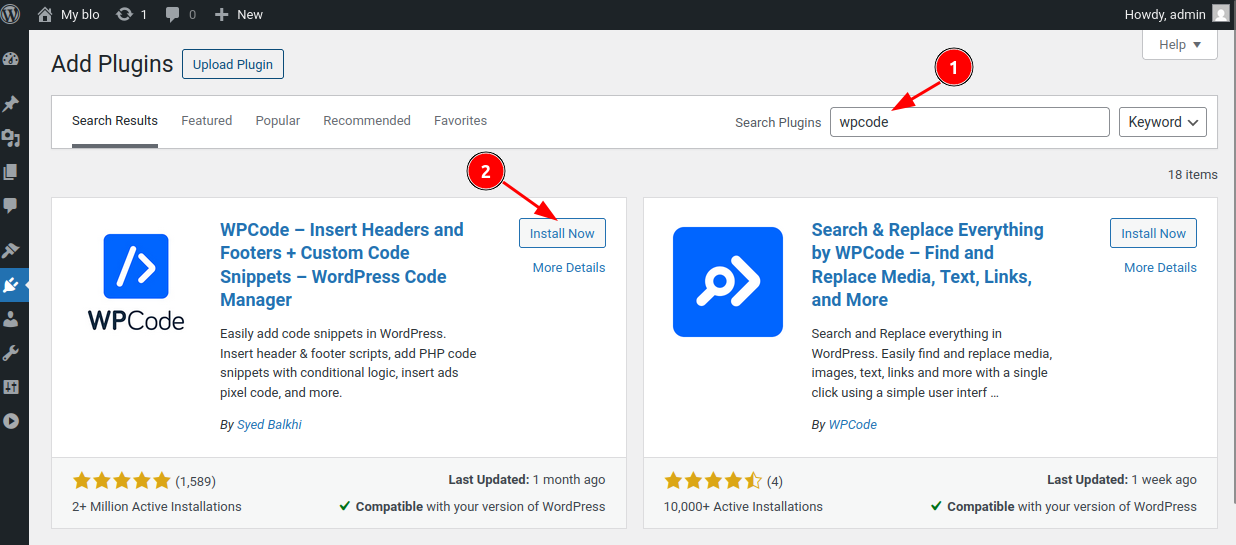Screen dimensions: 1236x545
Task: Click the 18 items count text
Action: pos(1193,175)
